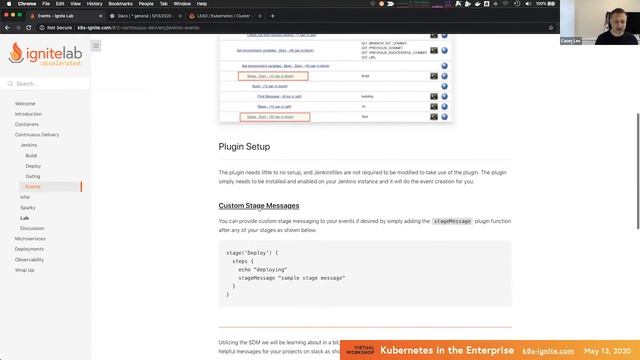This screenshot has height=360, width=640.
Task: Switch to the Slack general browser tab
Action: (145, 16)
